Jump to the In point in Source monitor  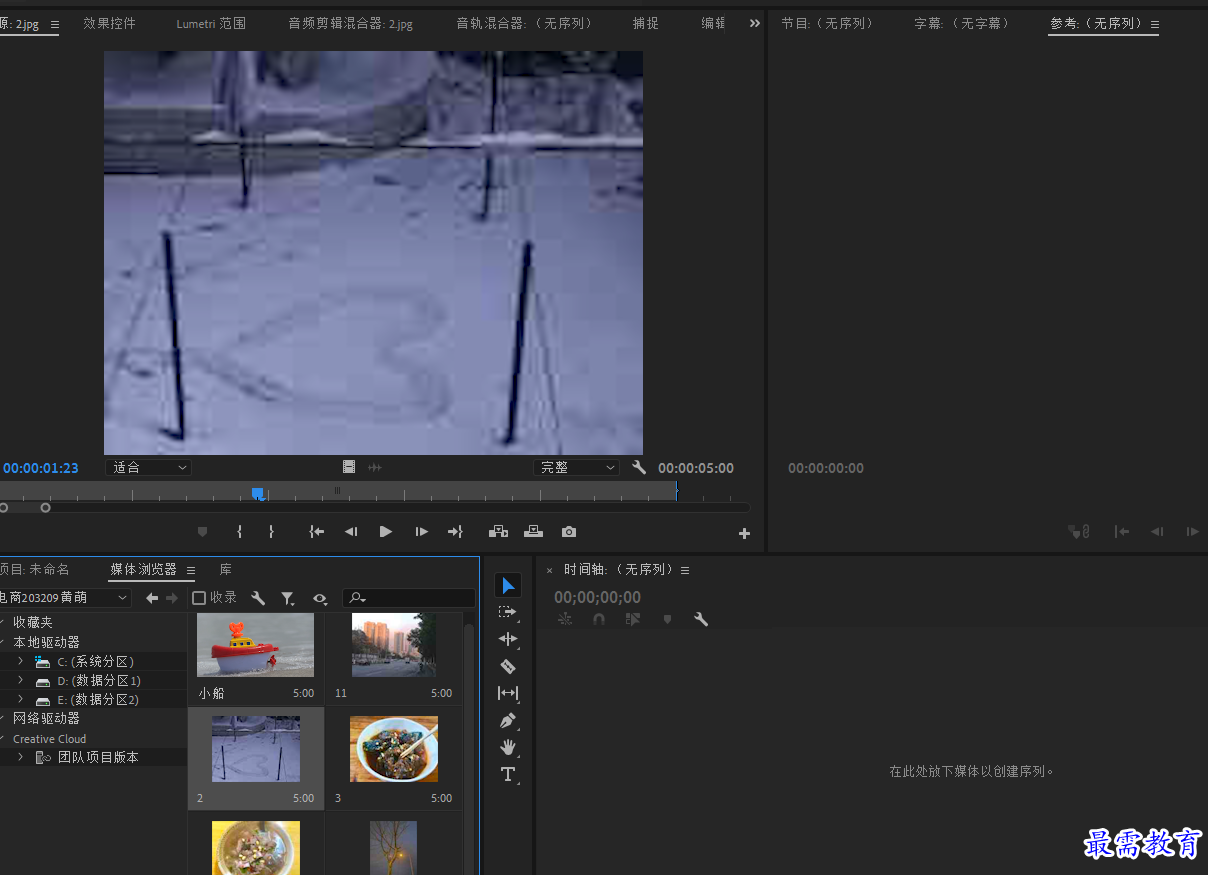pos(317,532)
